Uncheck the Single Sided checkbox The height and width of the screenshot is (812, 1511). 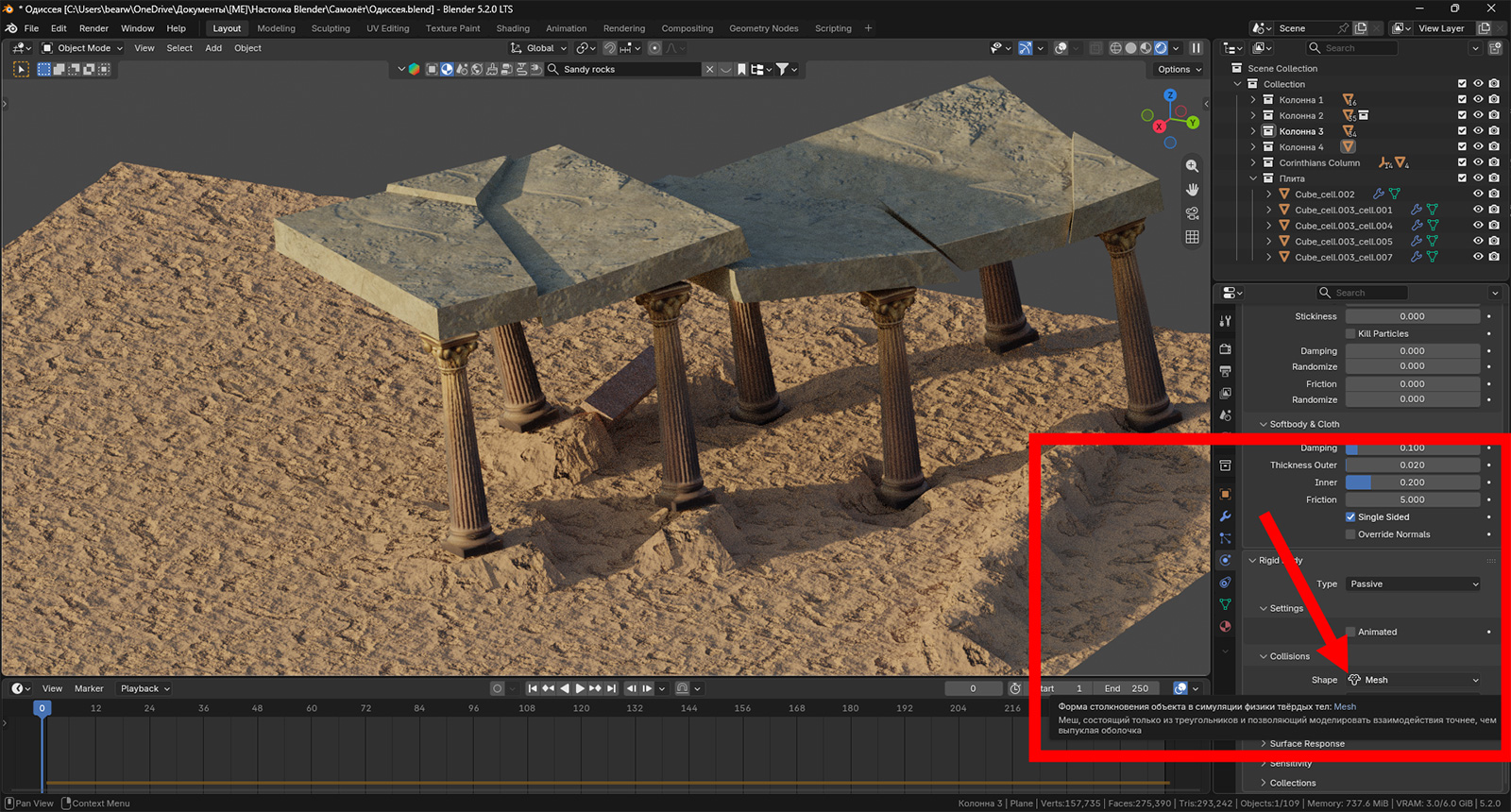tap(1350, 517)
